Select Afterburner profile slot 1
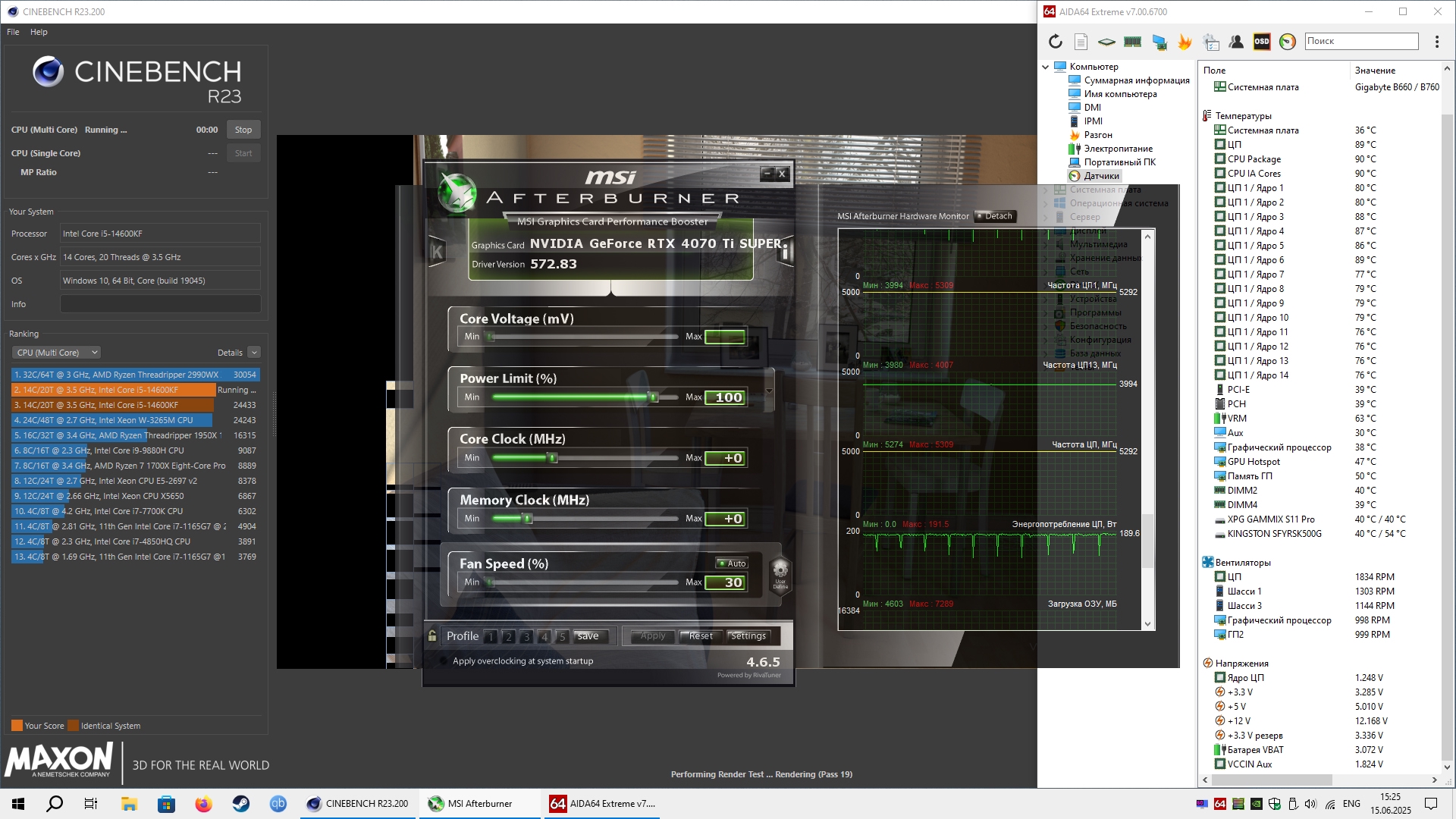Viewport: 1456px width, 819px height. pos(491,636)
